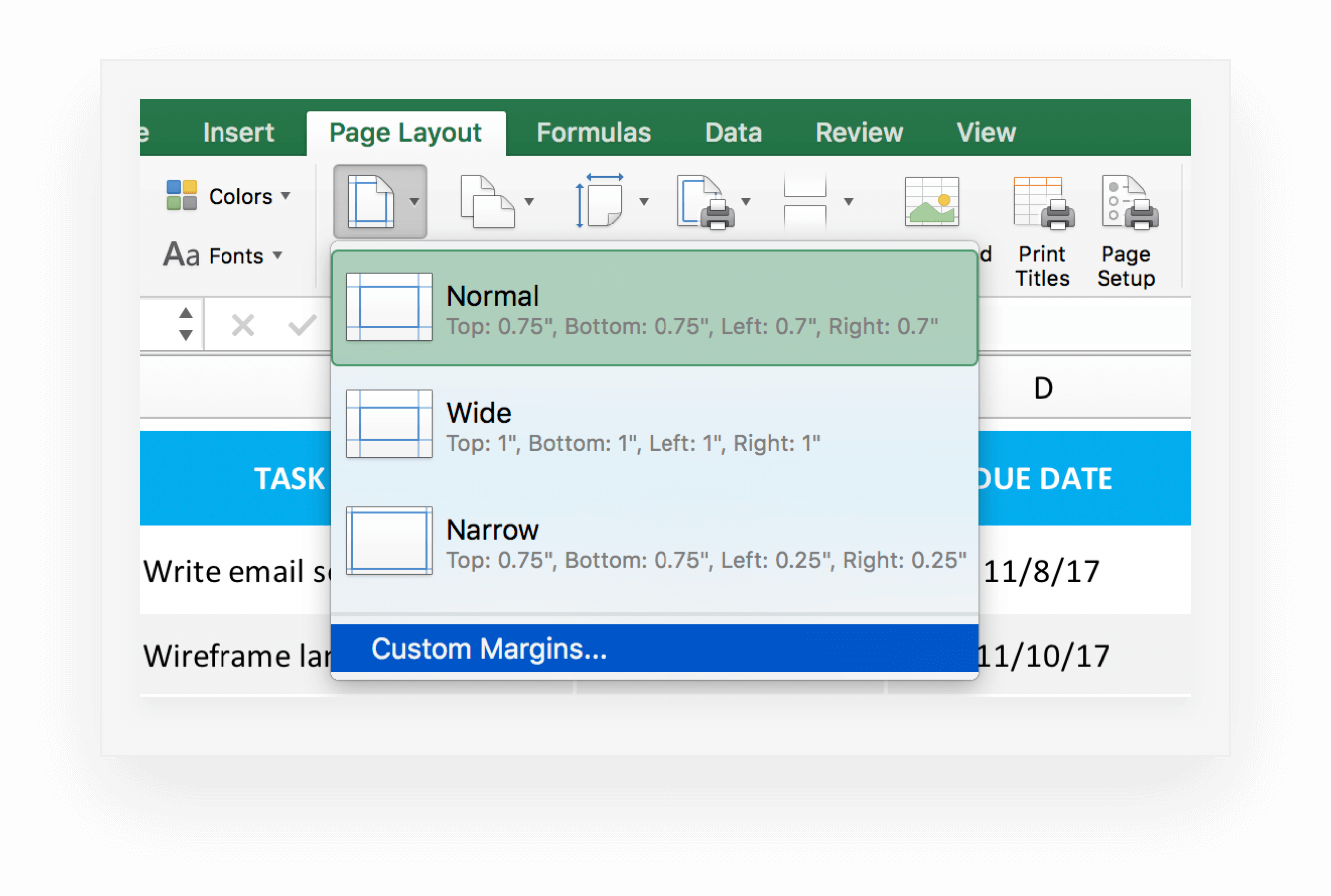This screenshot has height=896, width=1331.
Task: Expand the Colors theme dropdown
Action: [x=229, y=196]
